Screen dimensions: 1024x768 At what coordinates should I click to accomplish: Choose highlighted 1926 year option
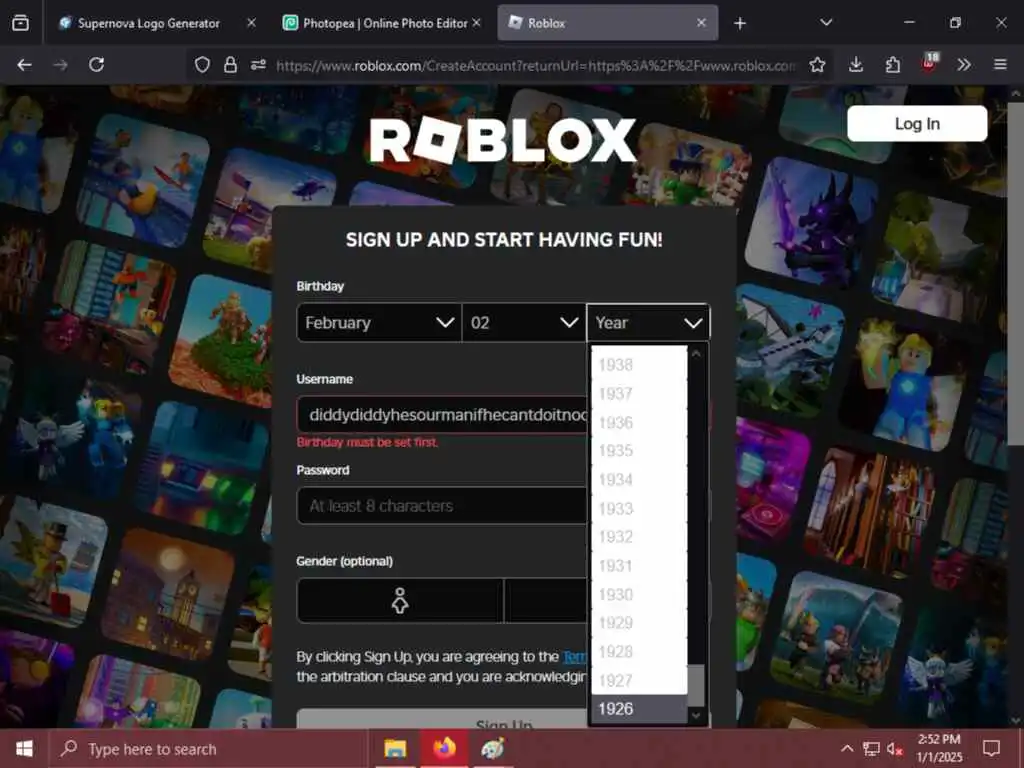point(639,709)
